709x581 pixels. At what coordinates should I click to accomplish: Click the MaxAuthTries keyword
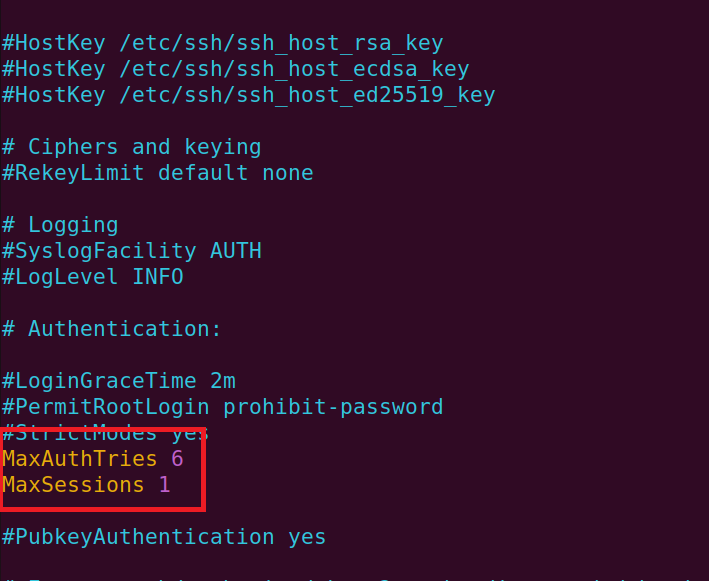(x=80, y=459)
